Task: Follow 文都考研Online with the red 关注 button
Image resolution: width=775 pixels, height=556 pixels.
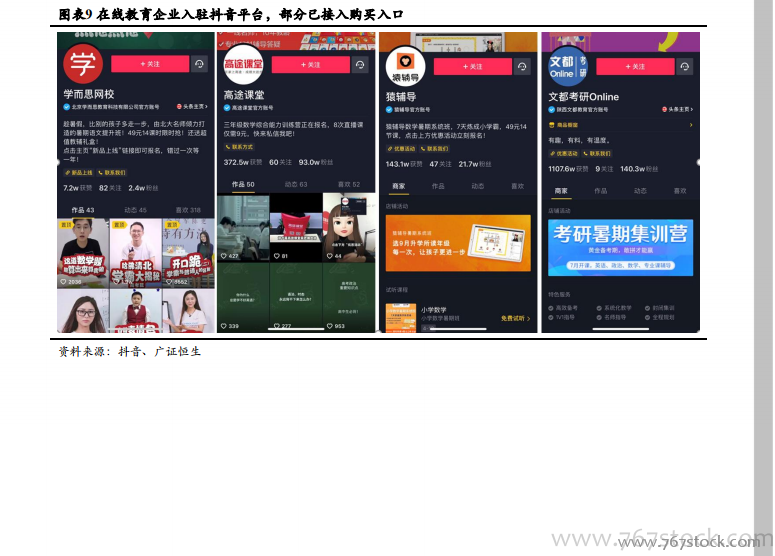Action: click(x=635, y=67)
